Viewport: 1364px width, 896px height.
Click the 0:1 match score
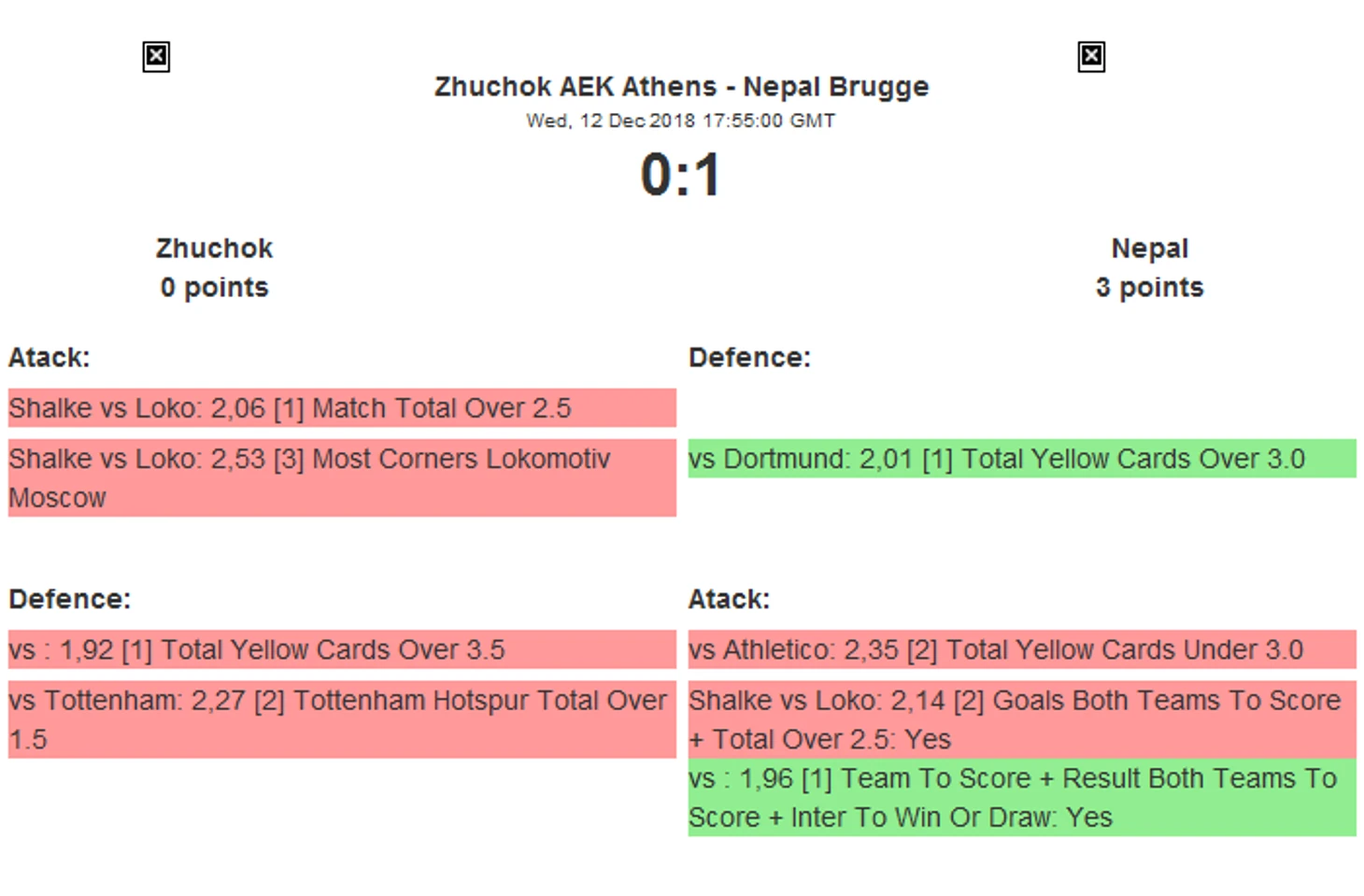click(x=681, y=175)
